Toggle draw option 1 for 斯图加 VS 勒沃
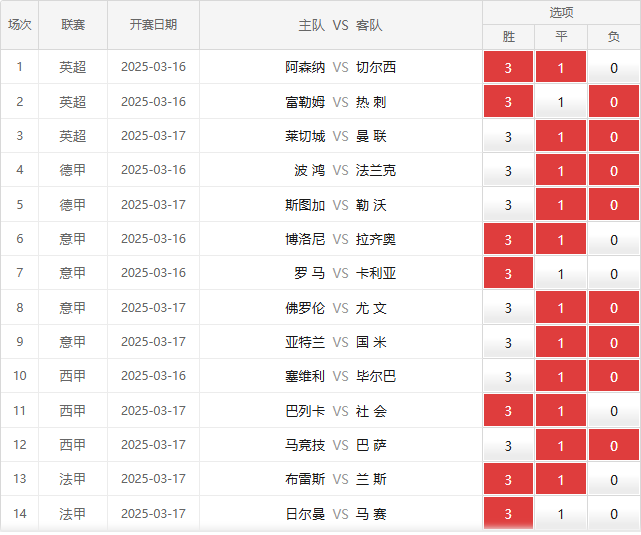 (561, 204)
